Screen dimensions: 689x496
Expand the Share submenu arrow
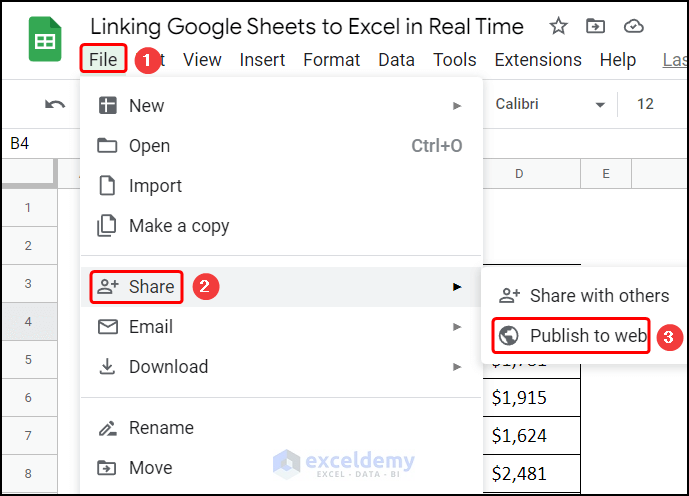[457, 287]
